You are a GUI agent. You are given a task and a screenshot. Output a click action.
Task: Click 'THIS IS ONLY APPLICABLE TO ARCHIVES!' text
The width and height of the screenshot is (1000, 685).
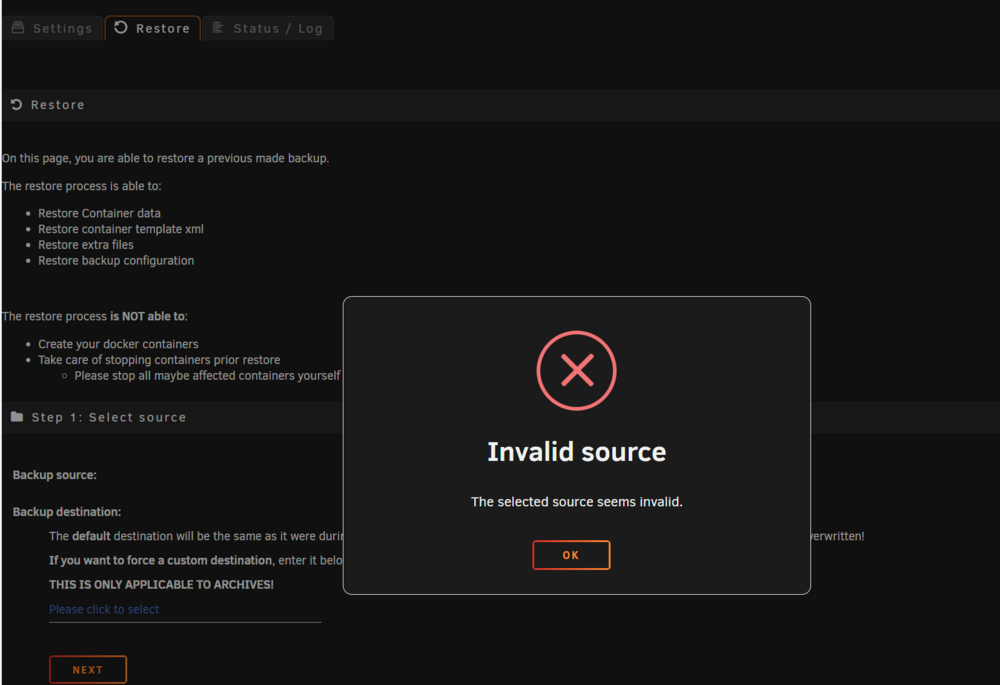[161, 585]
